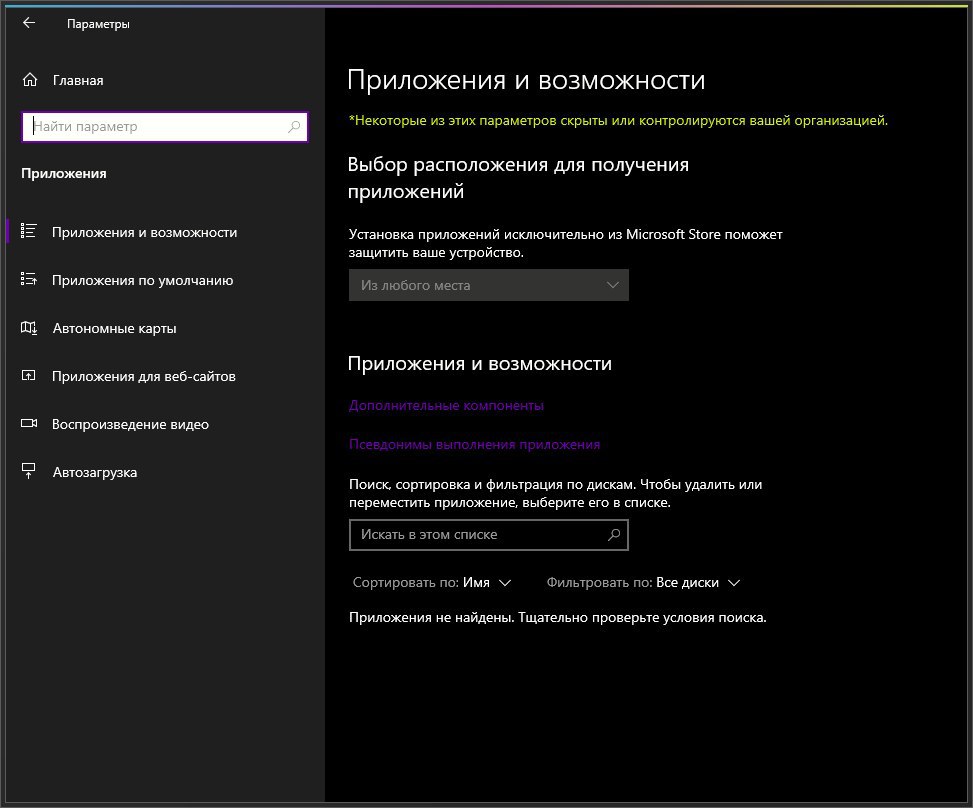Click Выбор расположения для получения приложений heading
Viewport: 973px width, 808px height.
(518, 177)
